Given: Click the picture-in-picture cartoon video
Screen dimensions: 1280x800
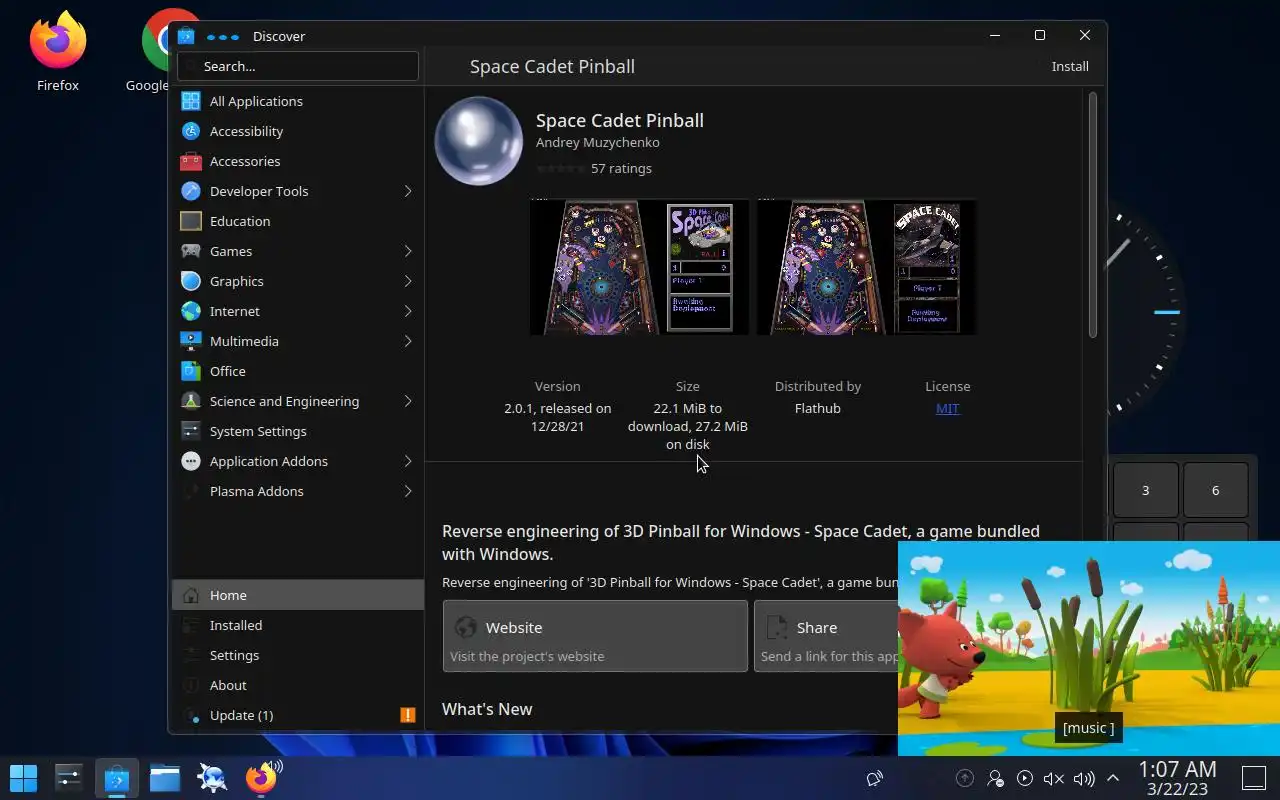Looking at the screenshot, I should [1089, 648].
